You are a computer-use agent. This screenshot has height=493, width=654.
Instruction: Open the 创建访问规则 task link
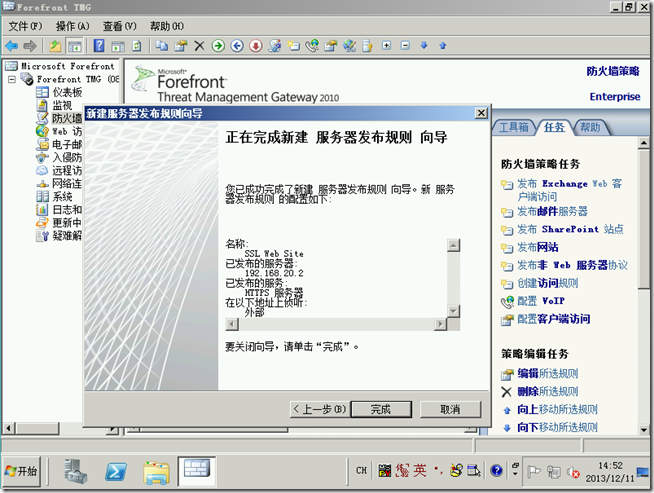pos(548,283)
